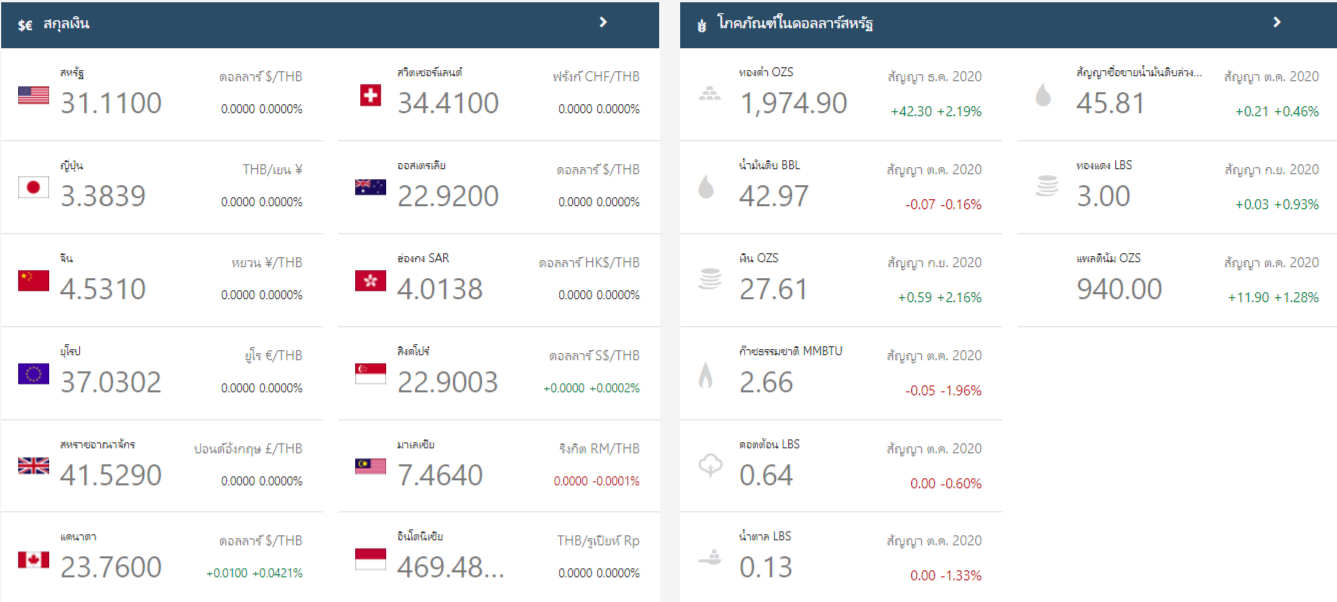Click the sugar LBS price 0.13
Screen dimensions: 1337x602
[x=766, y=567]
